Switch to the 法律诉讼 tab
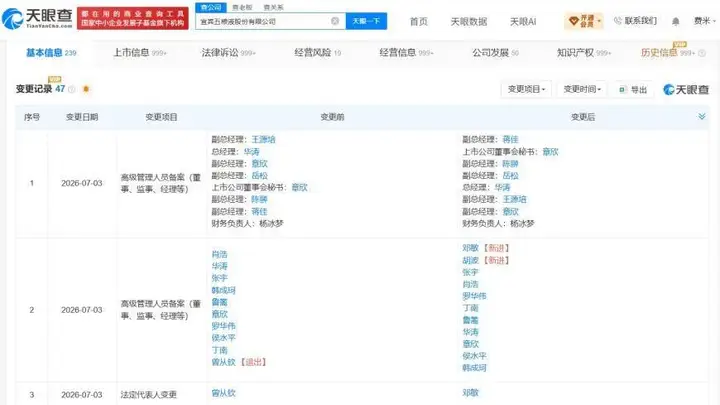 [x=228, y=53]
